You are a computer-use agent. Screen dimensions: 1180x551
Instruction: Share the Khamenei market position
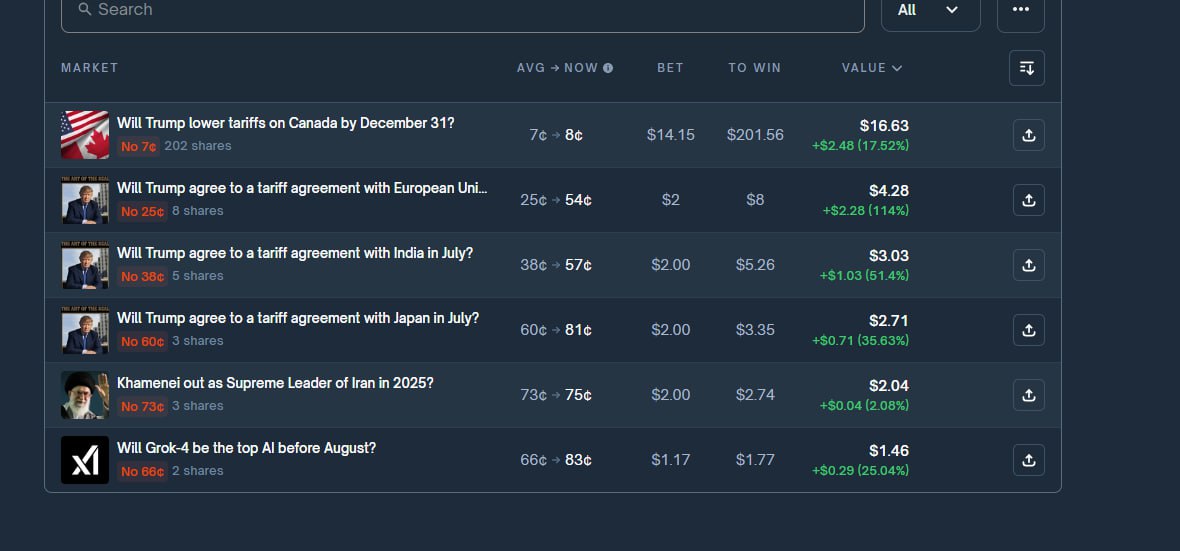pyautogui.click(x=1028, y=395)
